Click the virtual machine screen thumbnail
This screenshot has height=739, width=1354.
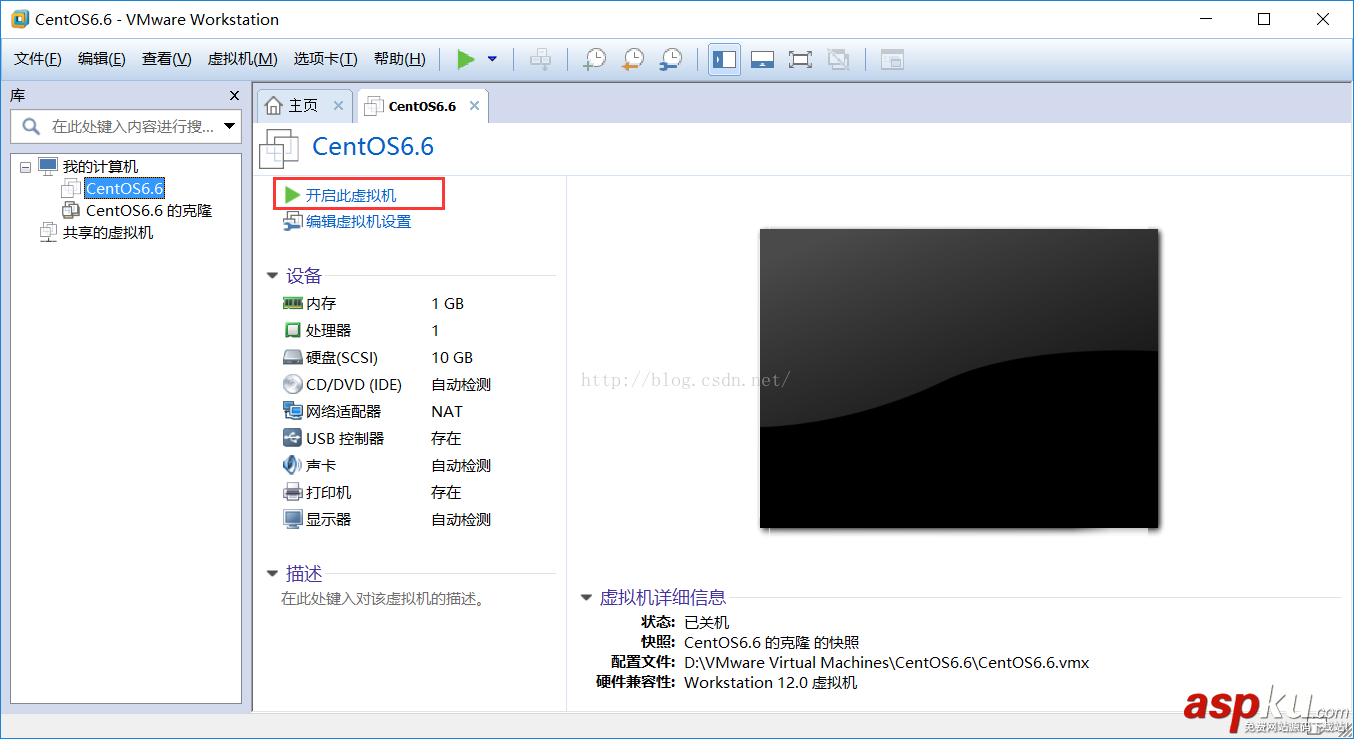coord(959,378)
